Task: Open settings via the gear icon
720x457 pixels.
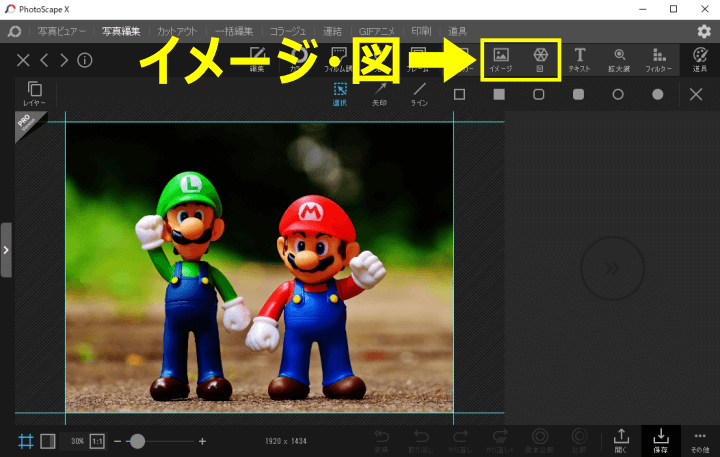Action: coord(704,31)
